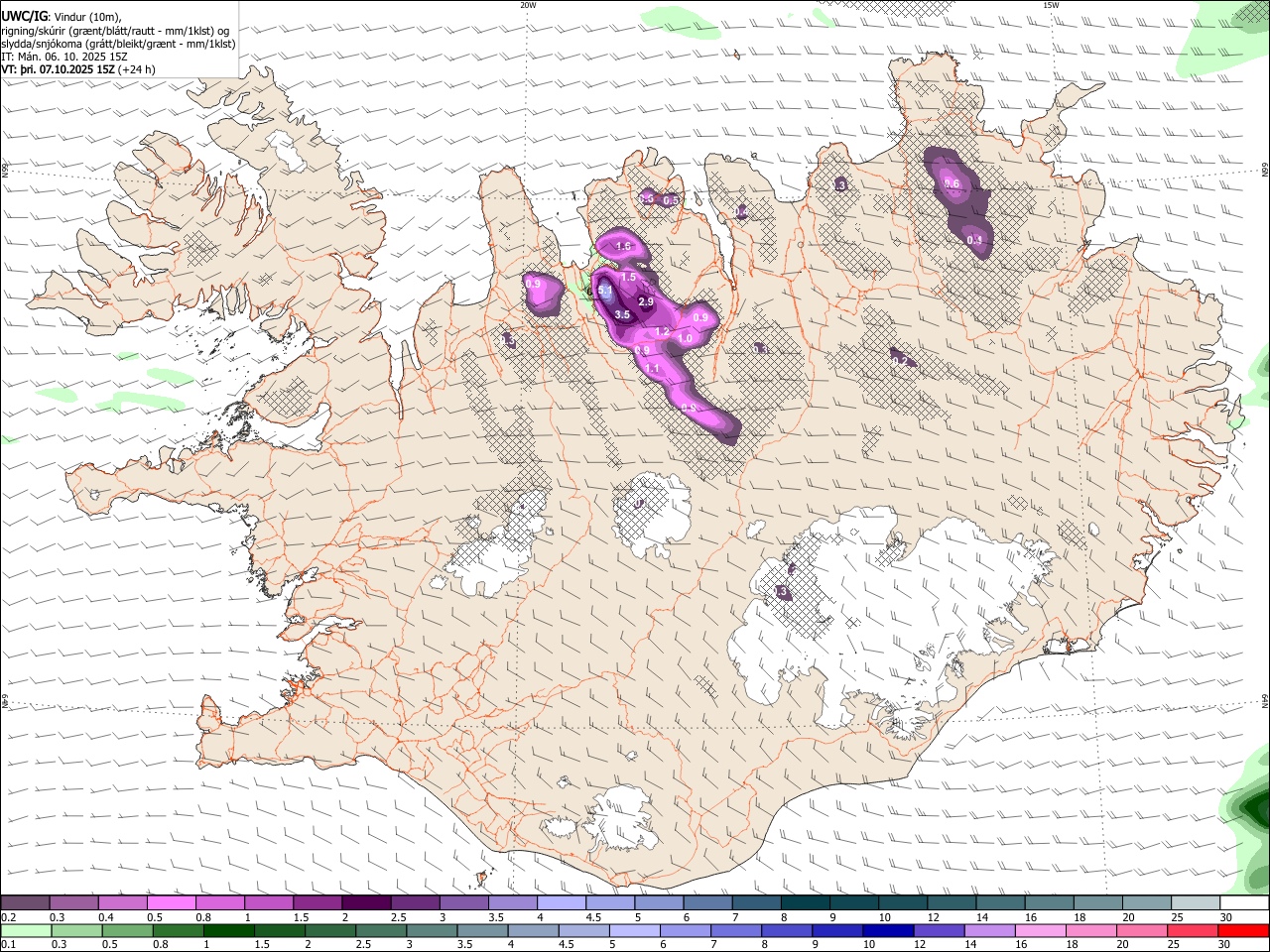This screenshot has height=952, width=1270.
Task: Click the 0.6 value in the northeast patch
Action: (x=952, y=183)
